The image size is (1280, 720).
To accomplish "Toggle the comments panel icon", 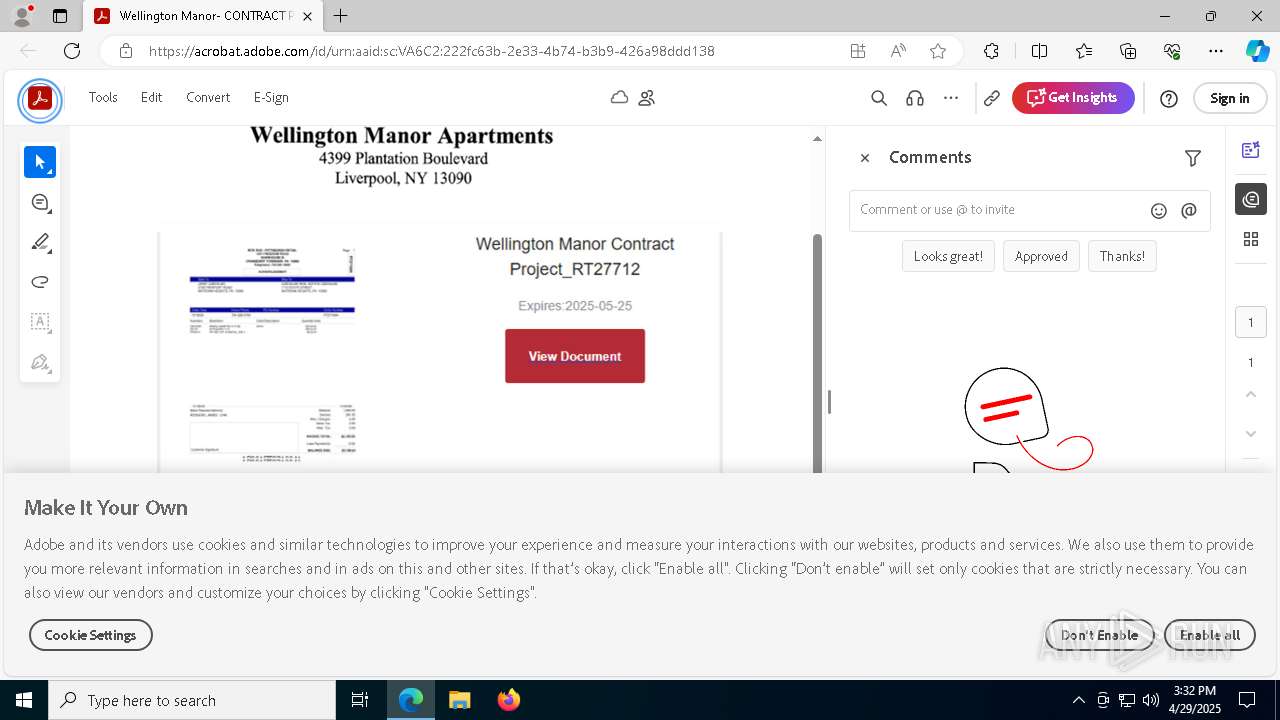I will [1251, 199].
